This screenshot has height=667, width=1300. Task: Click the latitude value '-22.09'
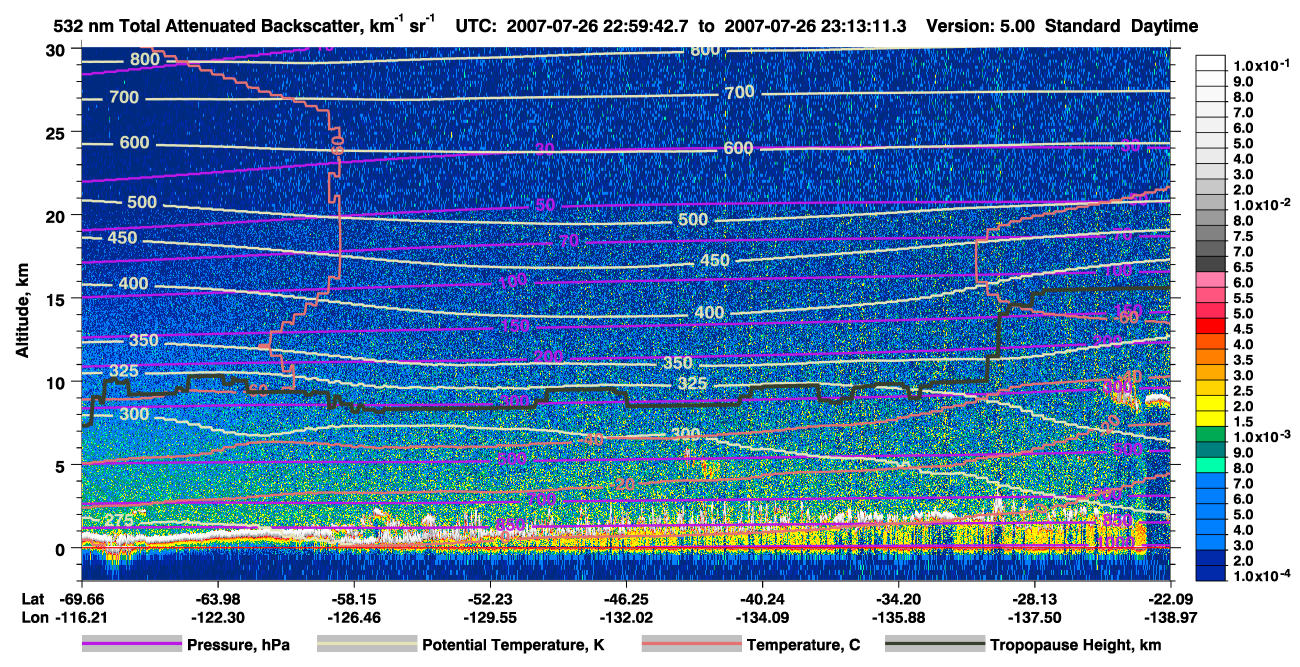click(x=1171, y=598)
